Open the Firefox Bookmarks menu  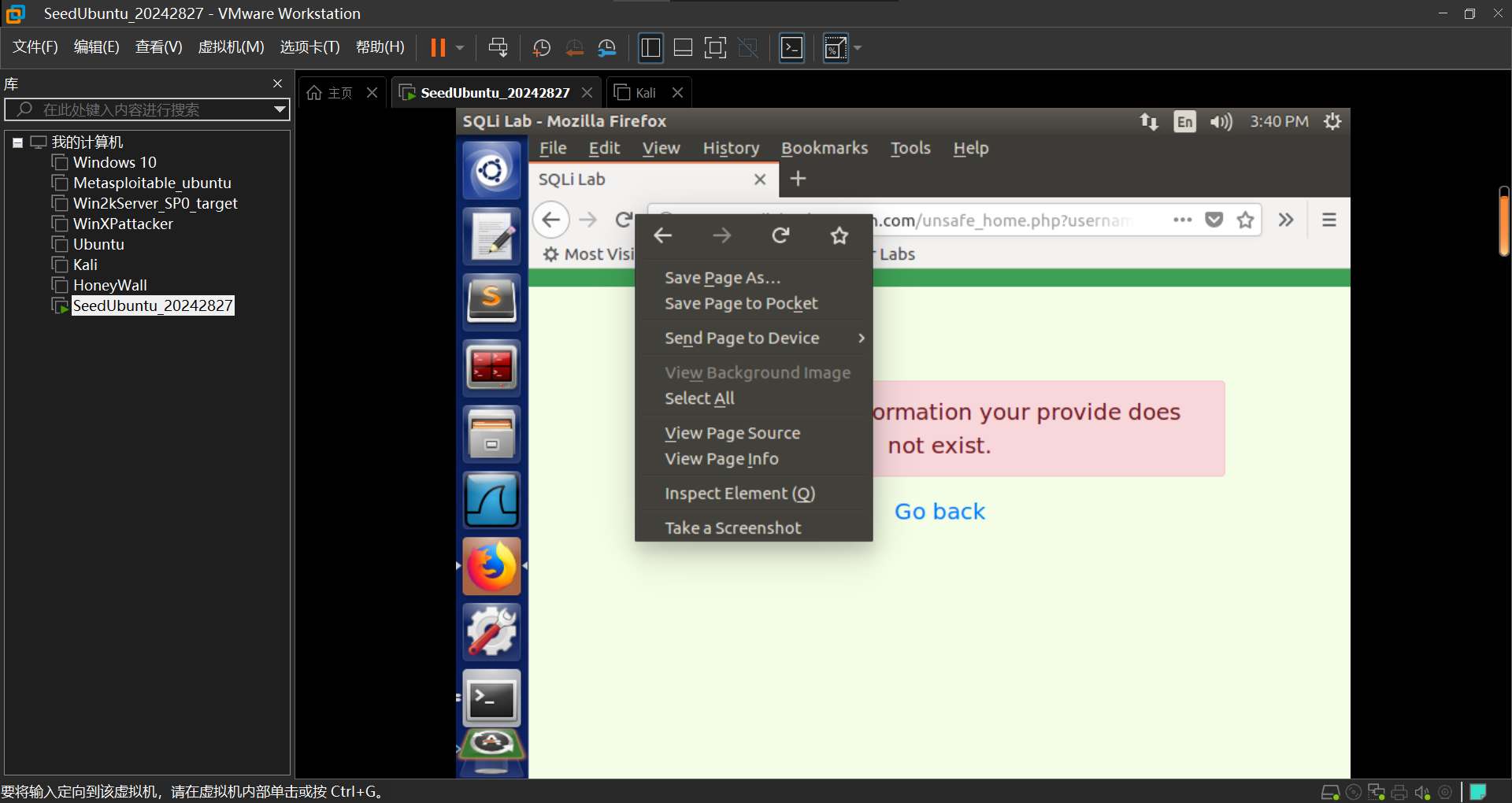click(825, 148)
